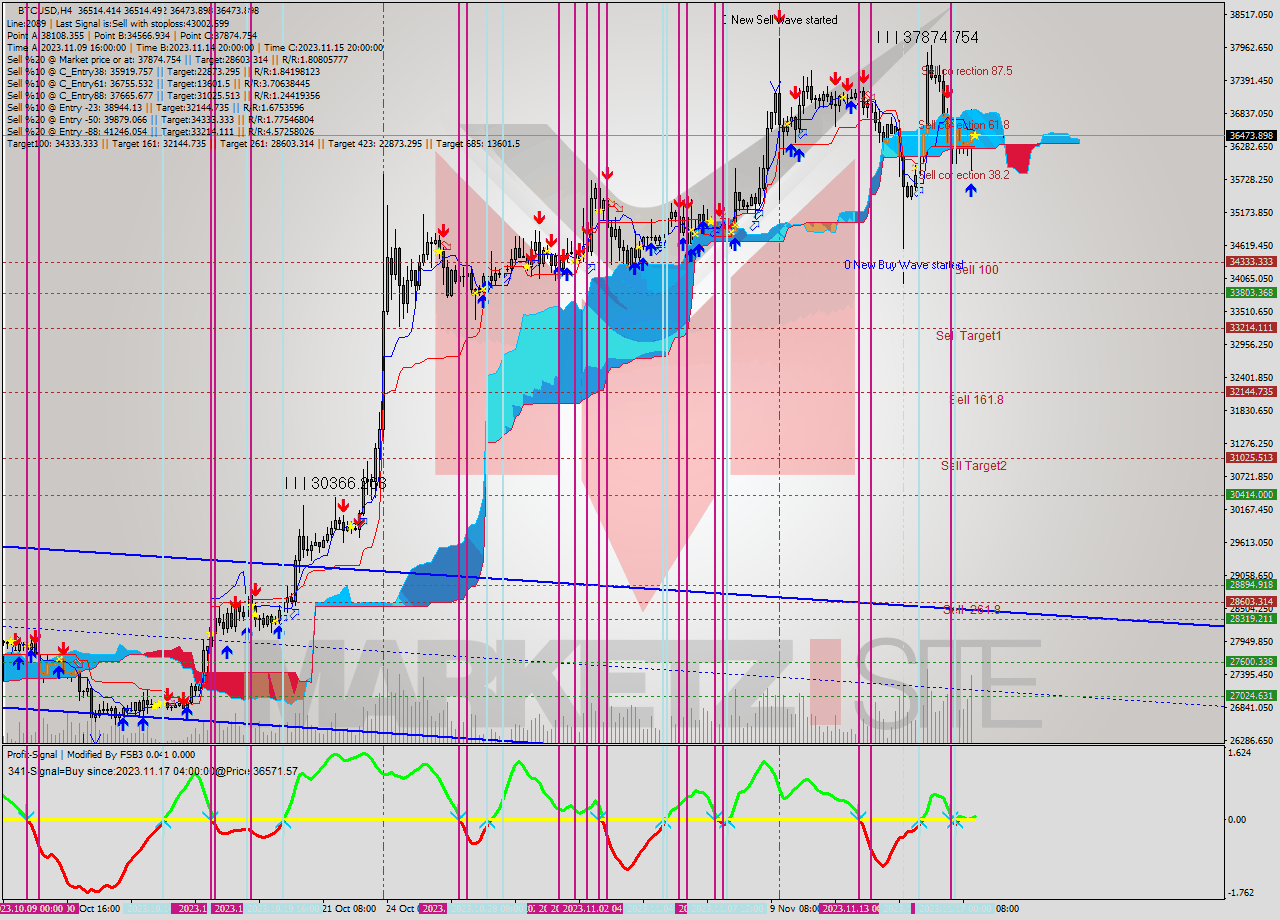Click the 29613.050 axis price value
Image resolution: width=1280 pixels, height=920 pixels.
click(1251, 543)
